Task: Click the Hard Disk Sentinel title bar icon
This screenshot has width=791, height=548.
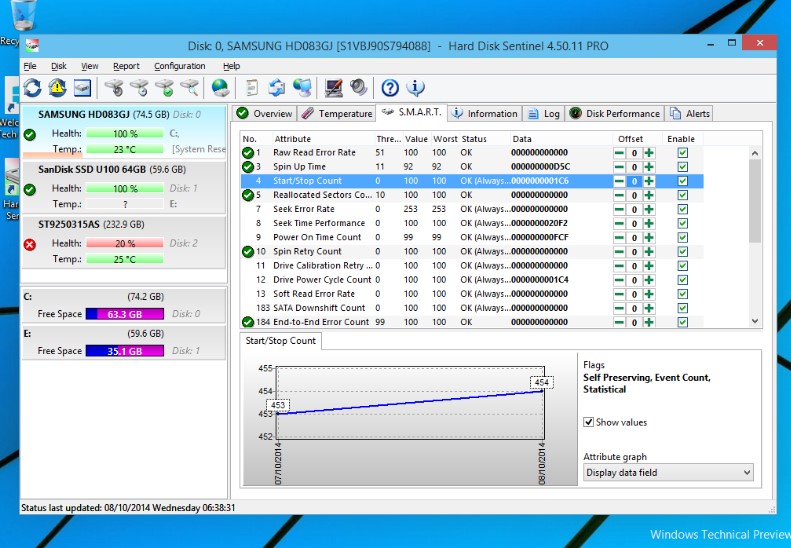Action: click(x=32, y=46)
